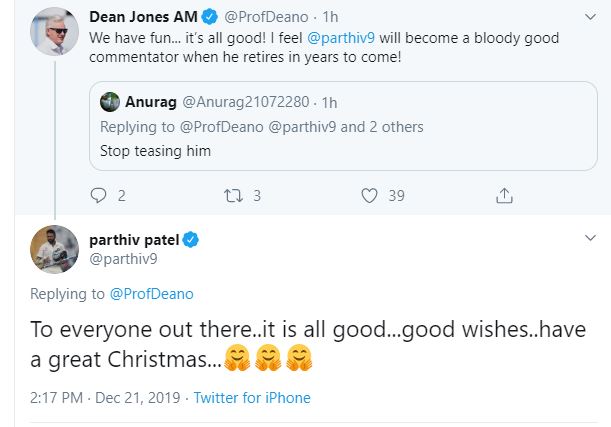Viewport: 611px width, 427px height.
Task: Open Anurag's small avatar in quoted tweet
Action: point(110,101)
